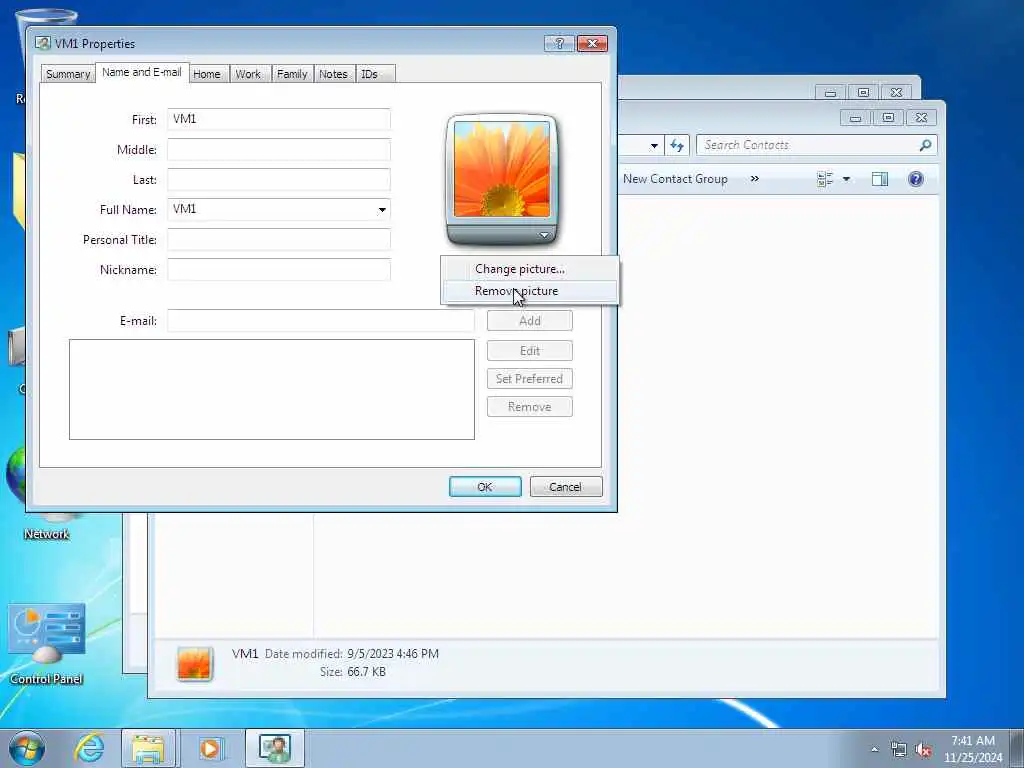Expand the Full Name dropdown
Screen dimensions: 1024x768
382,210
